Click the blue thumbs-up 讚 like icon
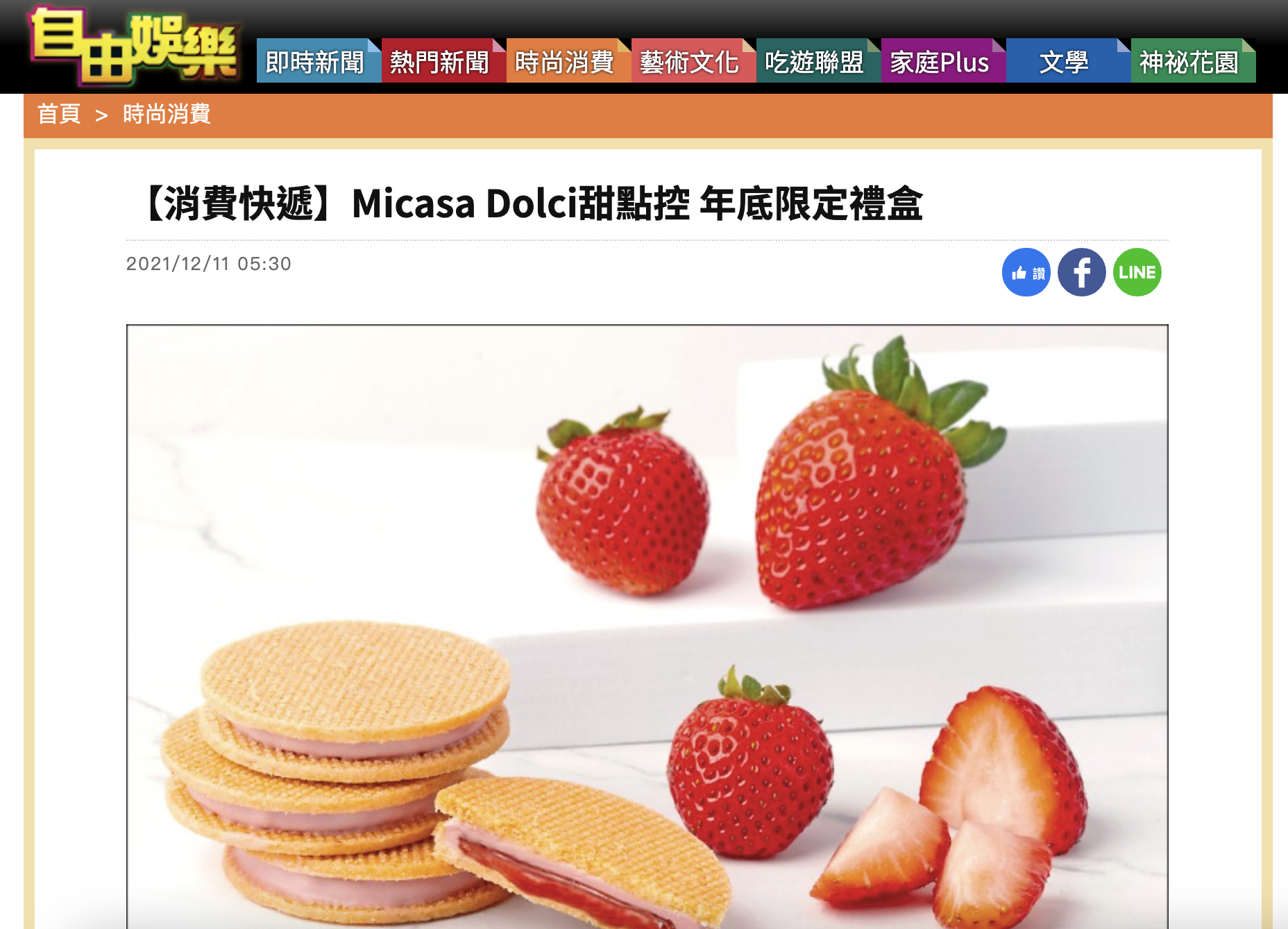 pyautogui.click(x=1026, y=272)
